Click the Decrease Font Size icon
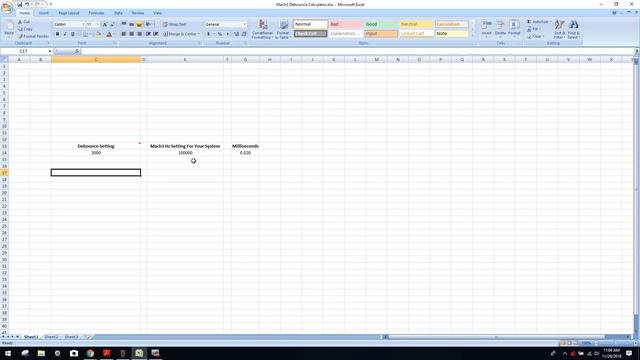Screen dimensions: 640x360 click(112, 24)
